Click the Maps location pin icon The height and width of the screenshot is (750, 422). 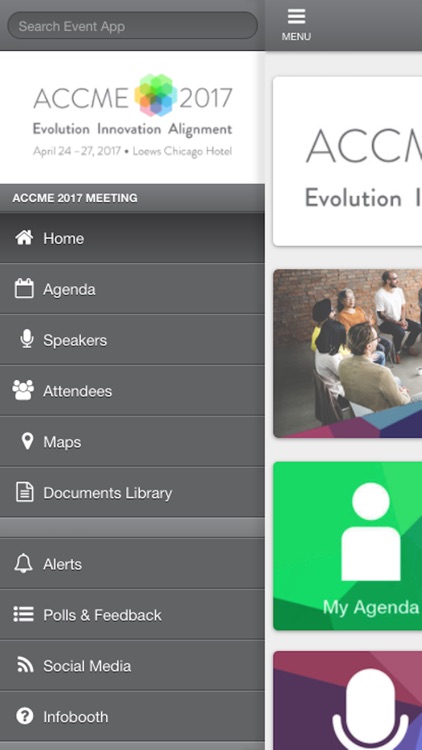click(27, 441)
